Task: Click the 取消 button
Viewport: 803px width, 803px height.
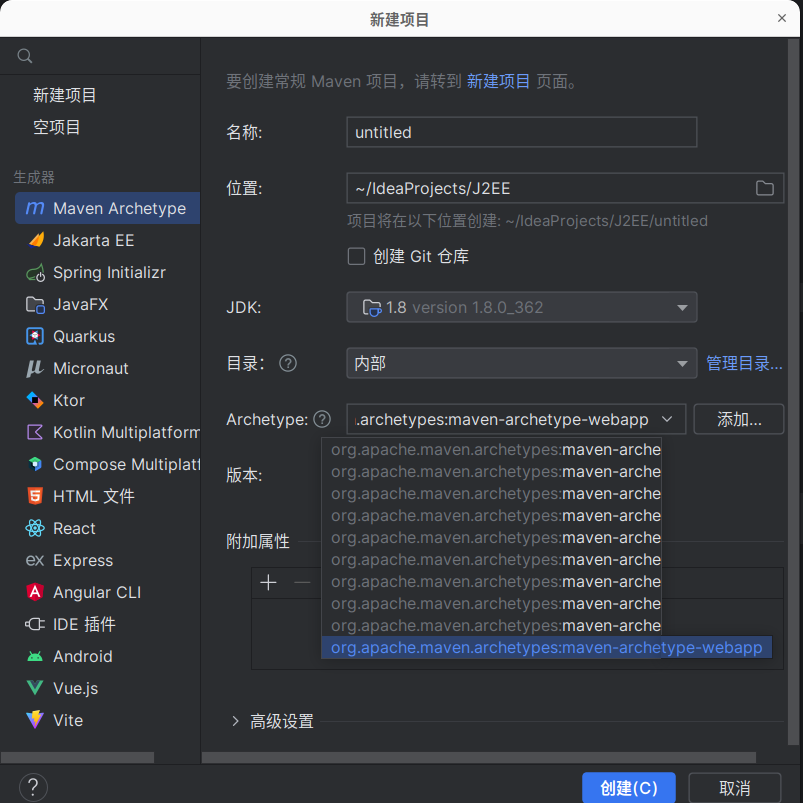Action: click(734, 788)
